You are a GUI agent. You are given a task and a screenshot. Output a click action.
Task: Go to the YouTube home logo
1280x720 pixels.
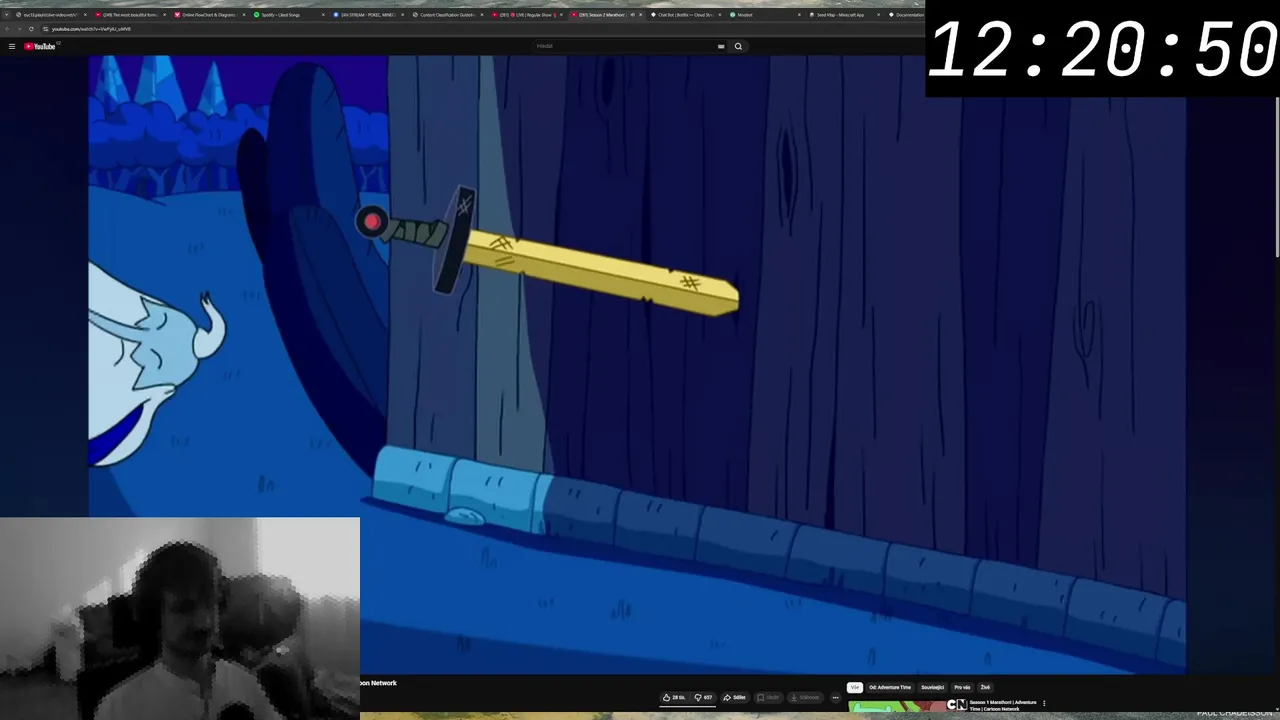[40, 46]
